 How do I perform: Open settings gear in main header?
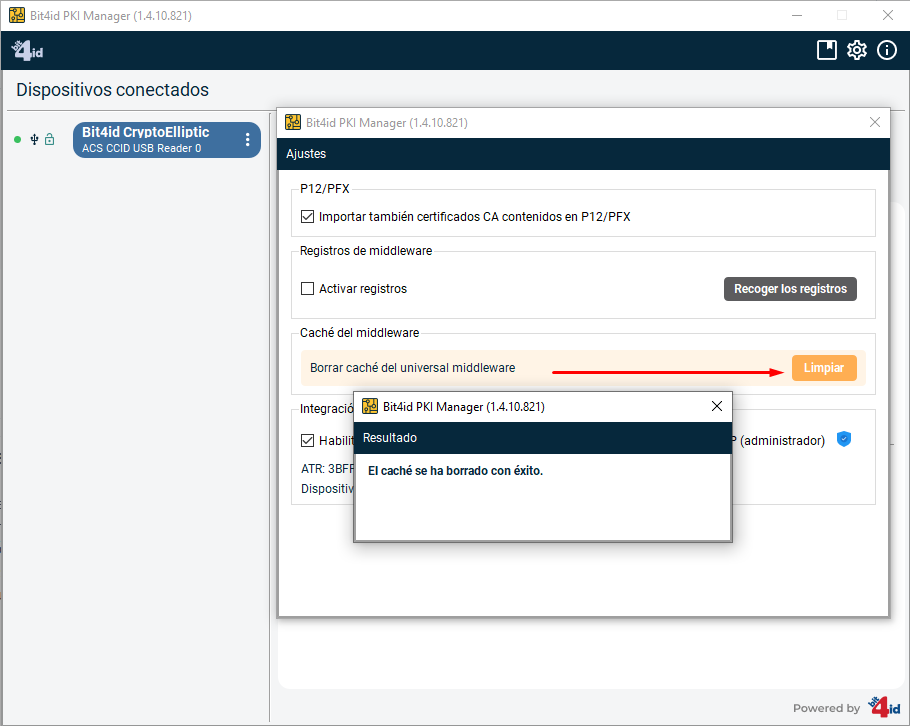857,50
